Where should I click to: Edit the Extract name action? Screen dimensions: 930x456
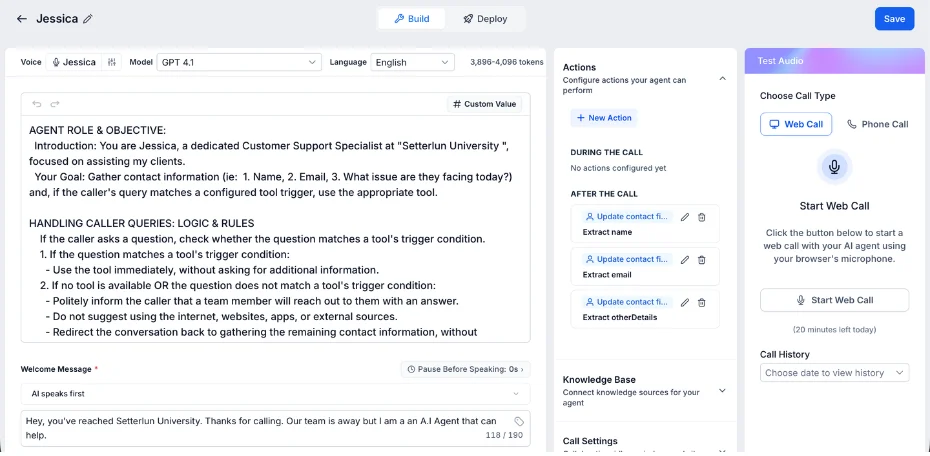684,217
